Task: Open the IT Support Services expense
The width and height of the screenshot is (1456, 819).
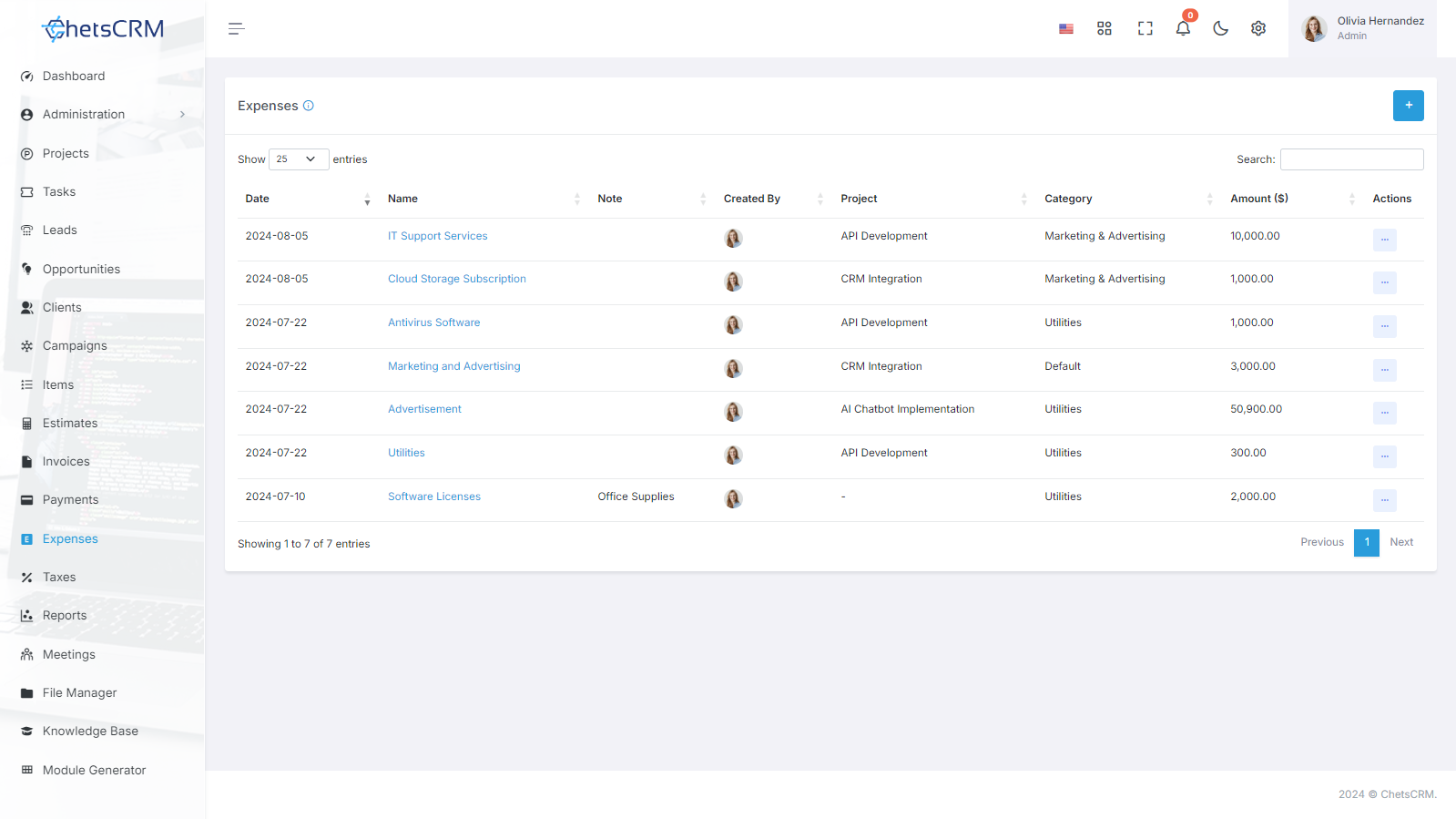Action: [437, 236]
